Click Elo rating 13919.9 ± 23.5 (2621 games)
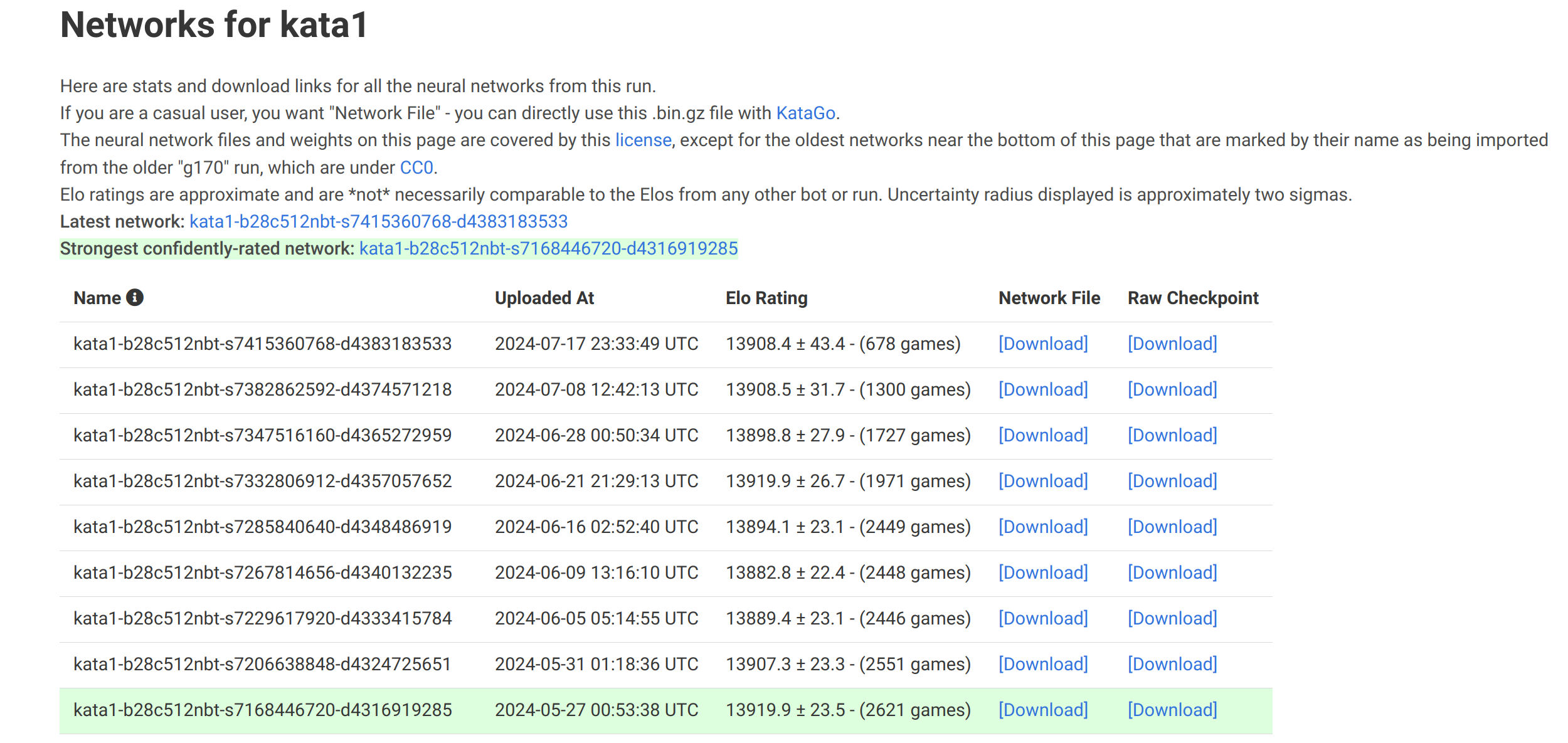Image resolution: width=1568 pixels, height=743 pixels. point(848,710)
